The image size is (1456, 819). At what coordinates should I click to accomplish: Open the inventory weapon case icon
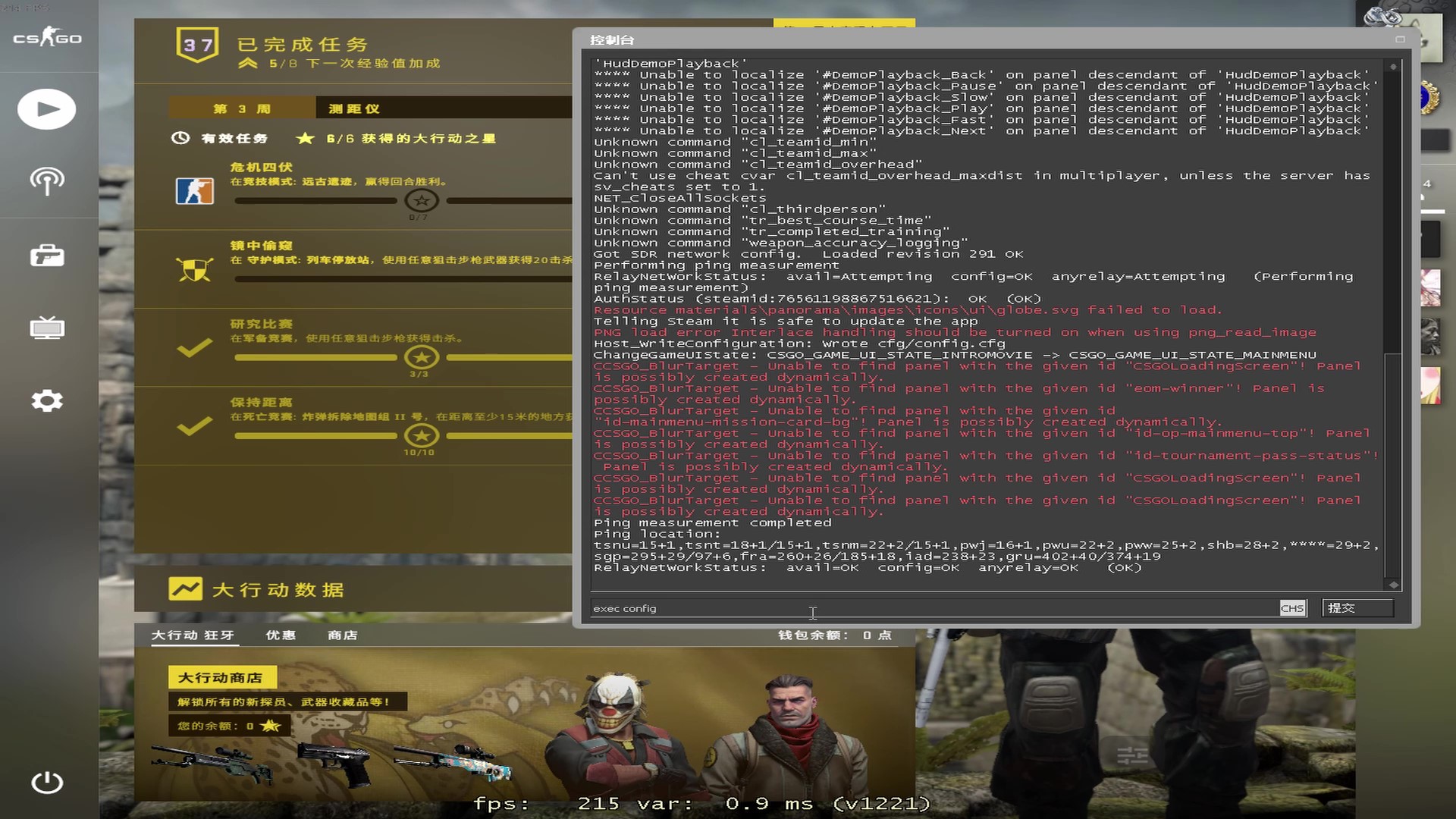tap(47, 256)
